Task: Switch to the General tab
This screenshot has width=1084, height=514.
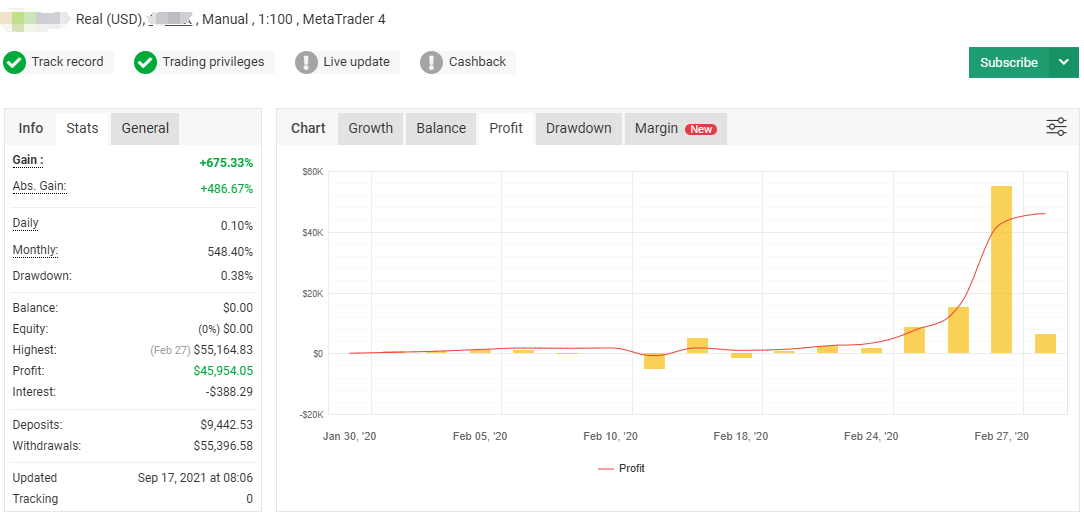Action: click(145, 128)
